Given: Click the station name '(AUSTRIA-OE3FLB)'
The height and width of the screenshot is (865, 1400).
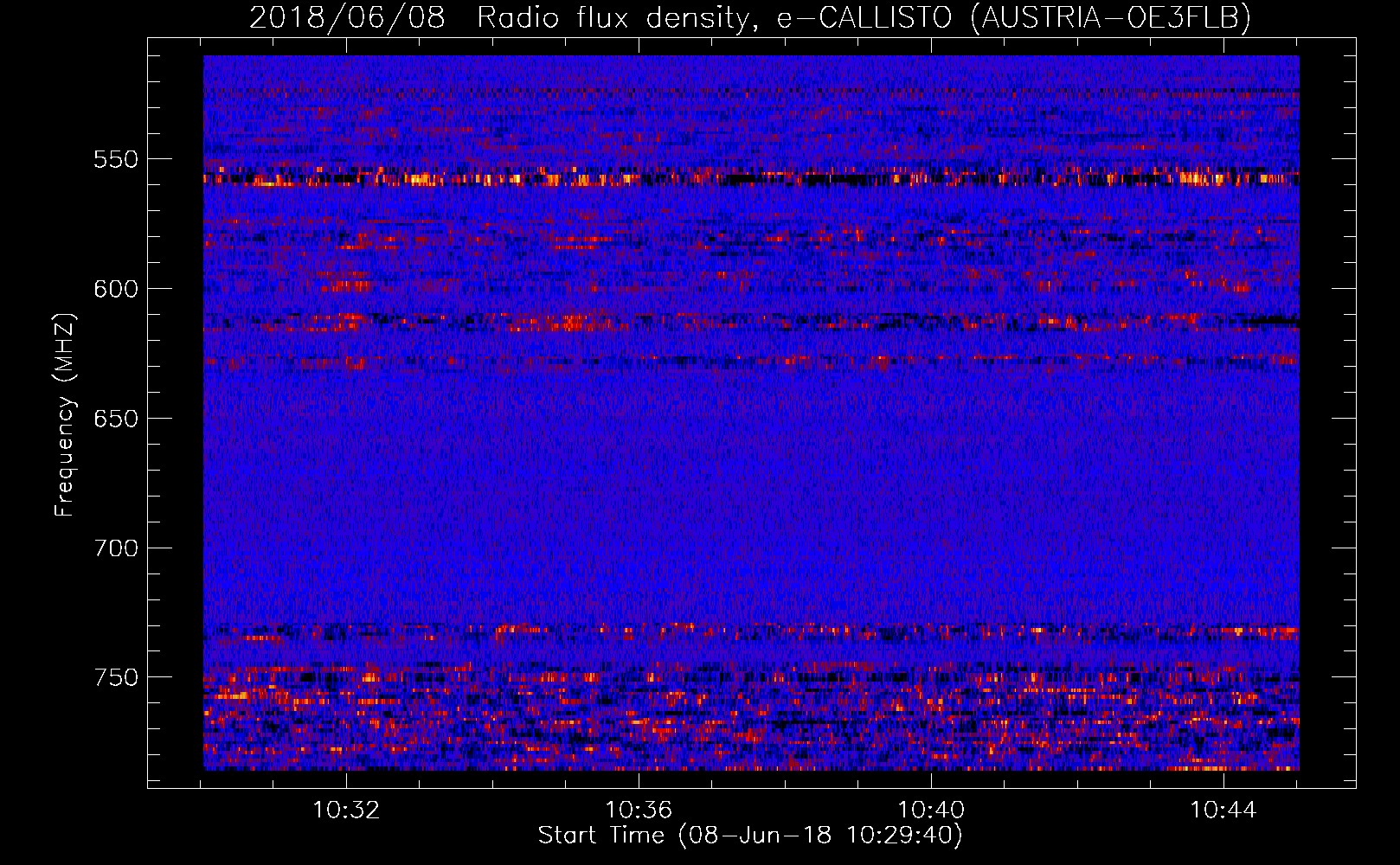Looking at the screenshot, I should pyautogui.click(x=1111, y=17).
